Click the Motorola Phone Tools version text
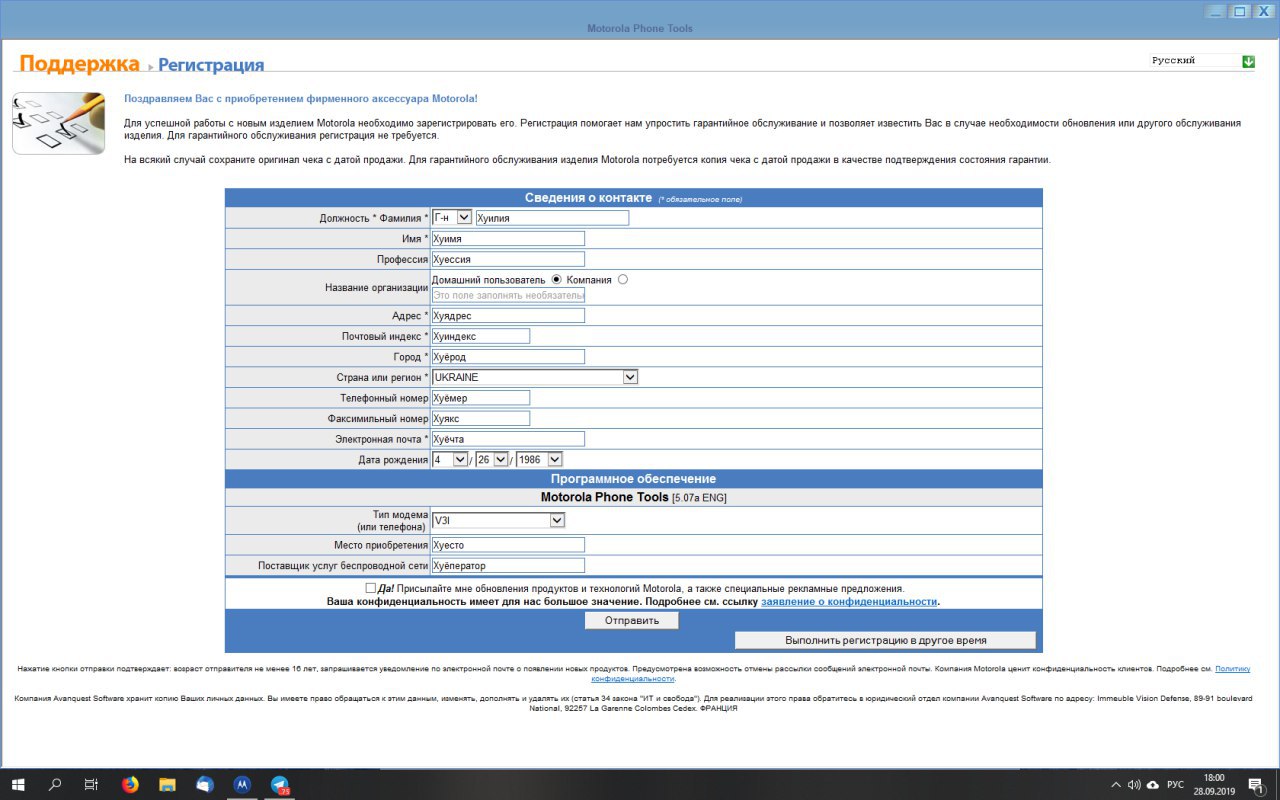This screenshot has width=1280, height=800. 633,497
